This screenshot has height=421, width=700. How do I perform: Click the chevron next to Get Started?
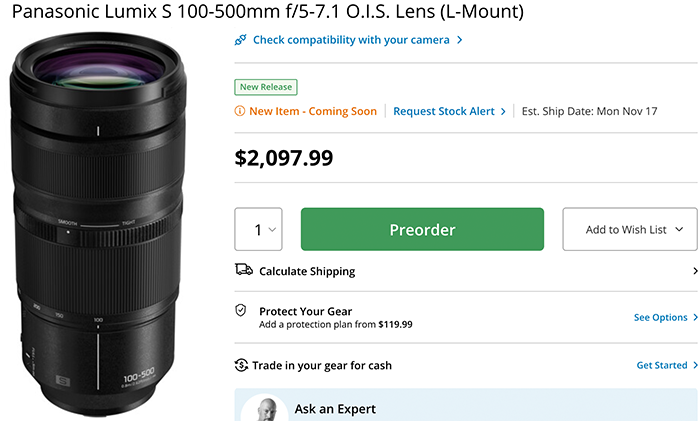pyautogui.click(x=695, y=365)
